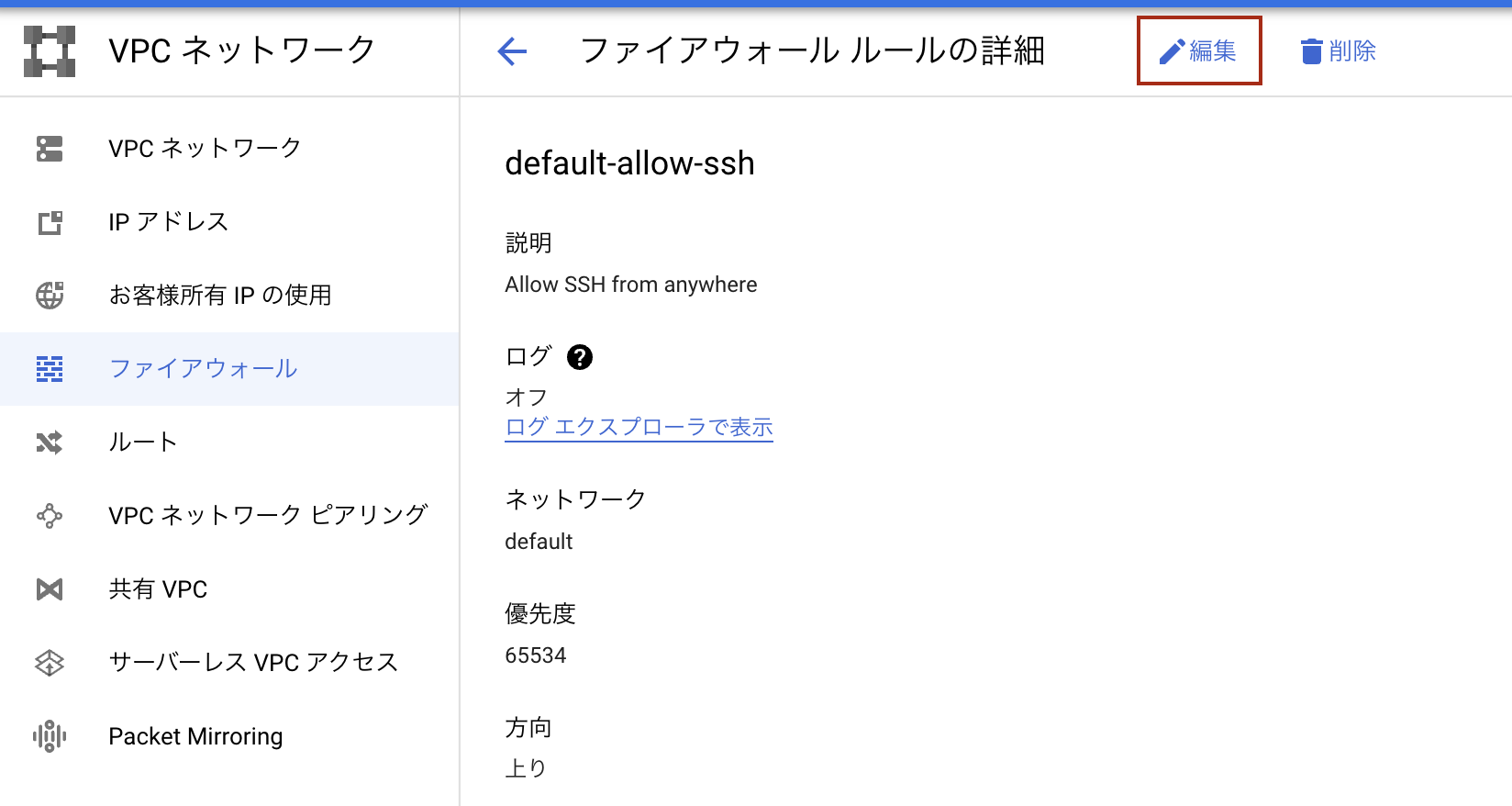1512x806 pixels.
Task: Click the Packet Mirroring sidebar icon
Action: [x=49, y=735]
